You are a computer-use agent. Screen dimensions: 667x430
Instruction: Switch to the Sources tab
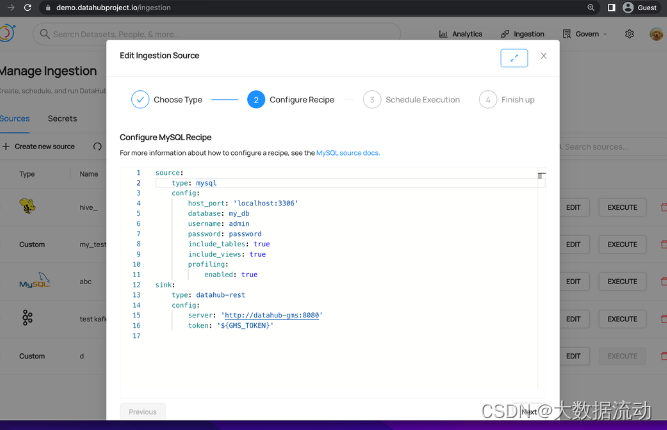click(14, 119)
